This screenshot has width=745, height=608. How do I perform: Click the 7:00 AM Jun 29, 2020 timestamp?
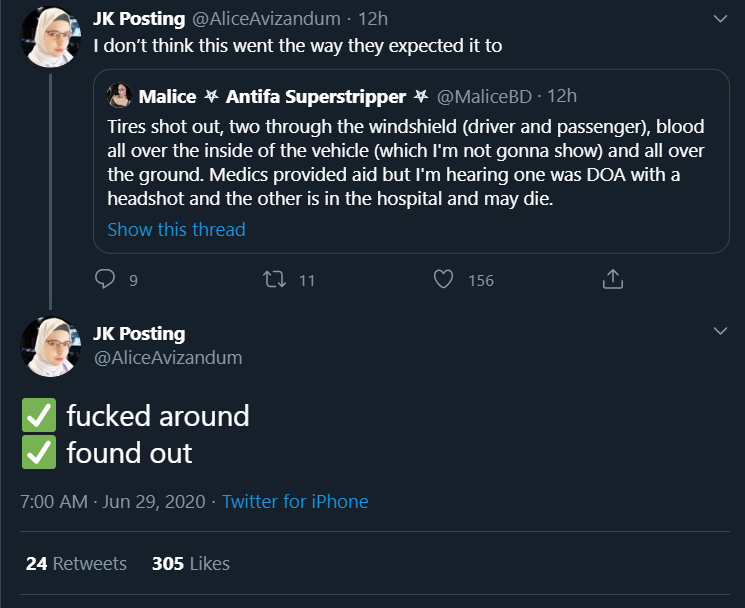(113, 502)
